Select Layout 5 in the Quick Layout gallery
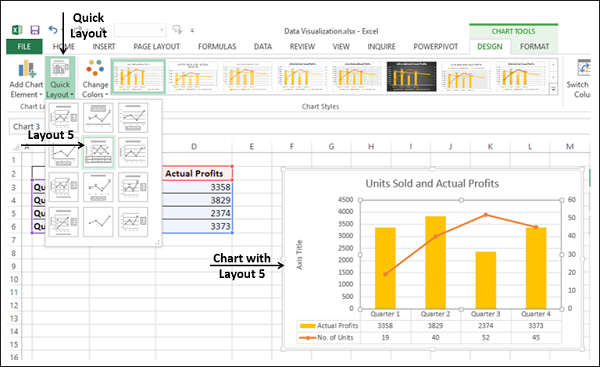The image size is (600, 367). 98,152
